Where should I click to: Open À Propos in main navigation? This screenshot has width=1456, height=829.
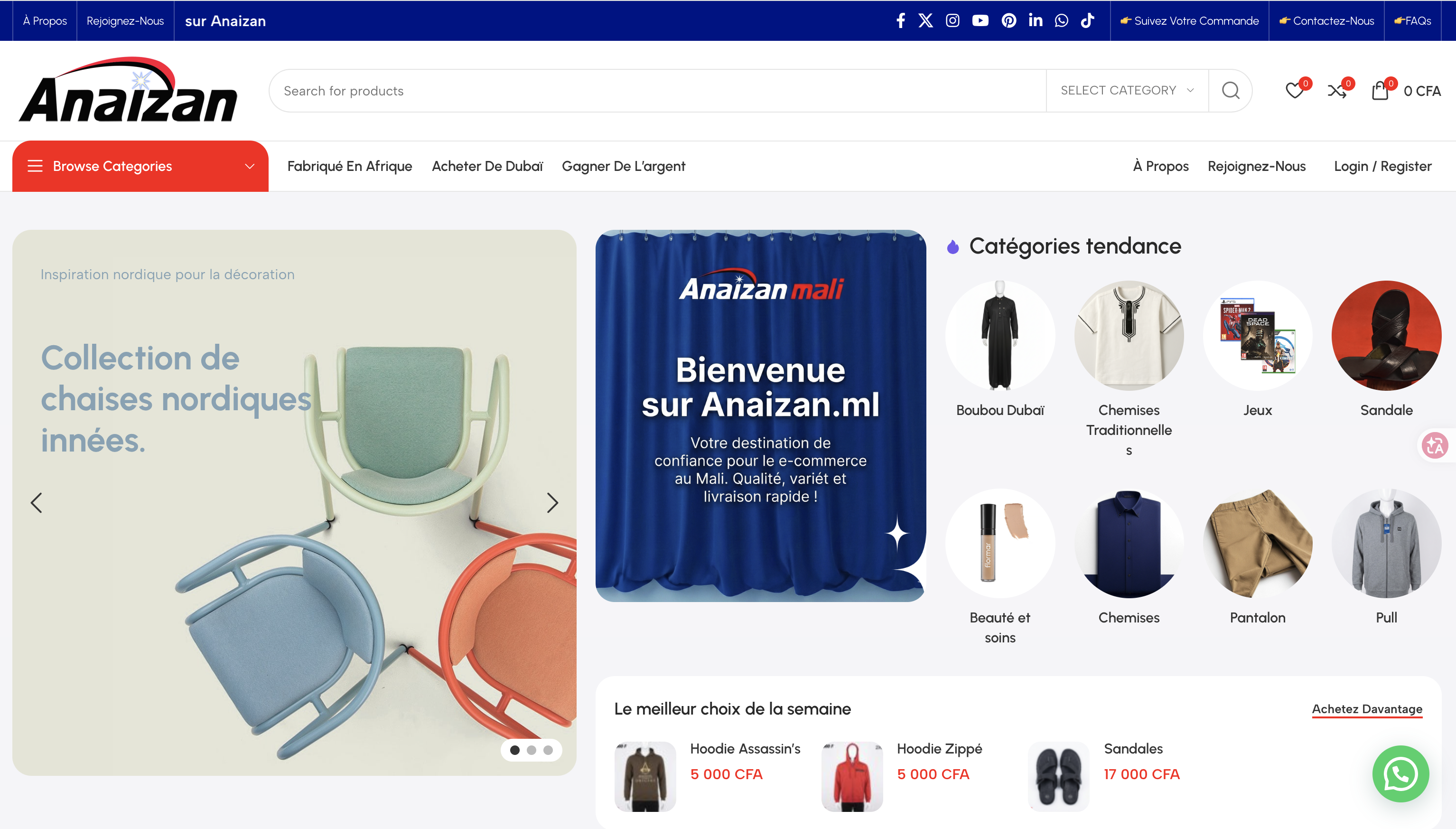[1161, 166]
